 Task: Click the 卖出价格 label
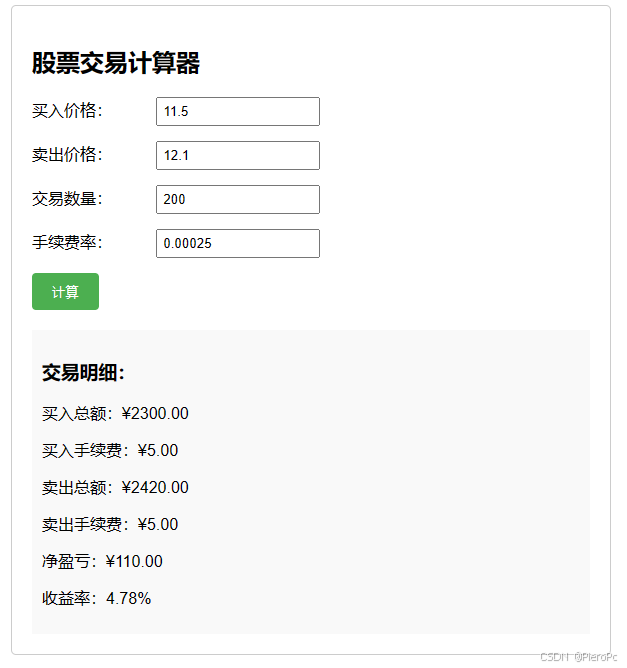point(67,155)
